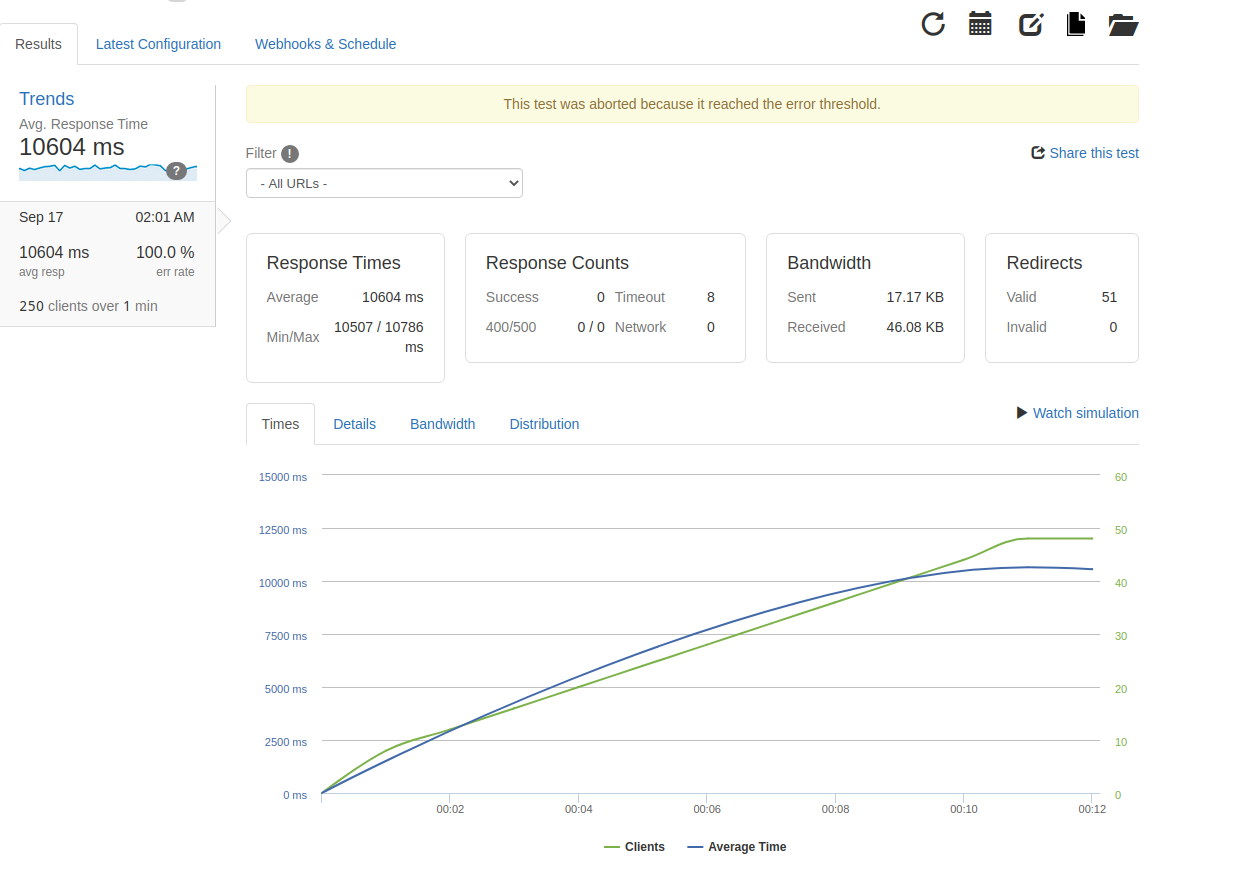1257x884 pixels.
Task: Click the Filter info exclamation icon
Action: pyautogui.click(x=290, y=153)
